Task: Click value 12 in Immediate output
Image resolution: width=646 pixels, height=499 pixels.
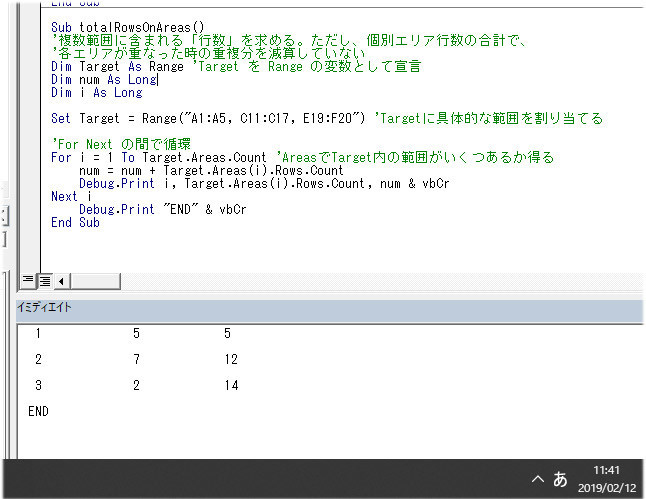Action: point(231,359)
